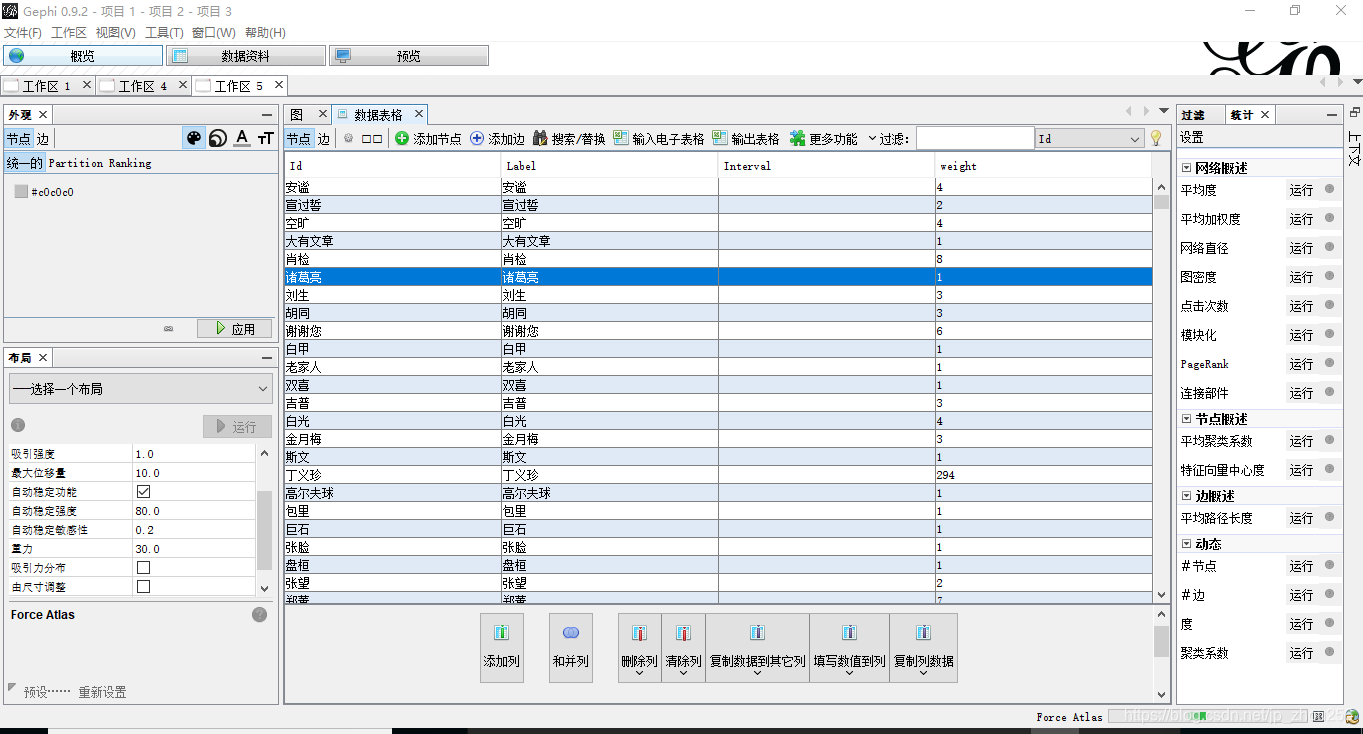Open the presets (预设) menu

pyautogui.click(x=47, y=692)
